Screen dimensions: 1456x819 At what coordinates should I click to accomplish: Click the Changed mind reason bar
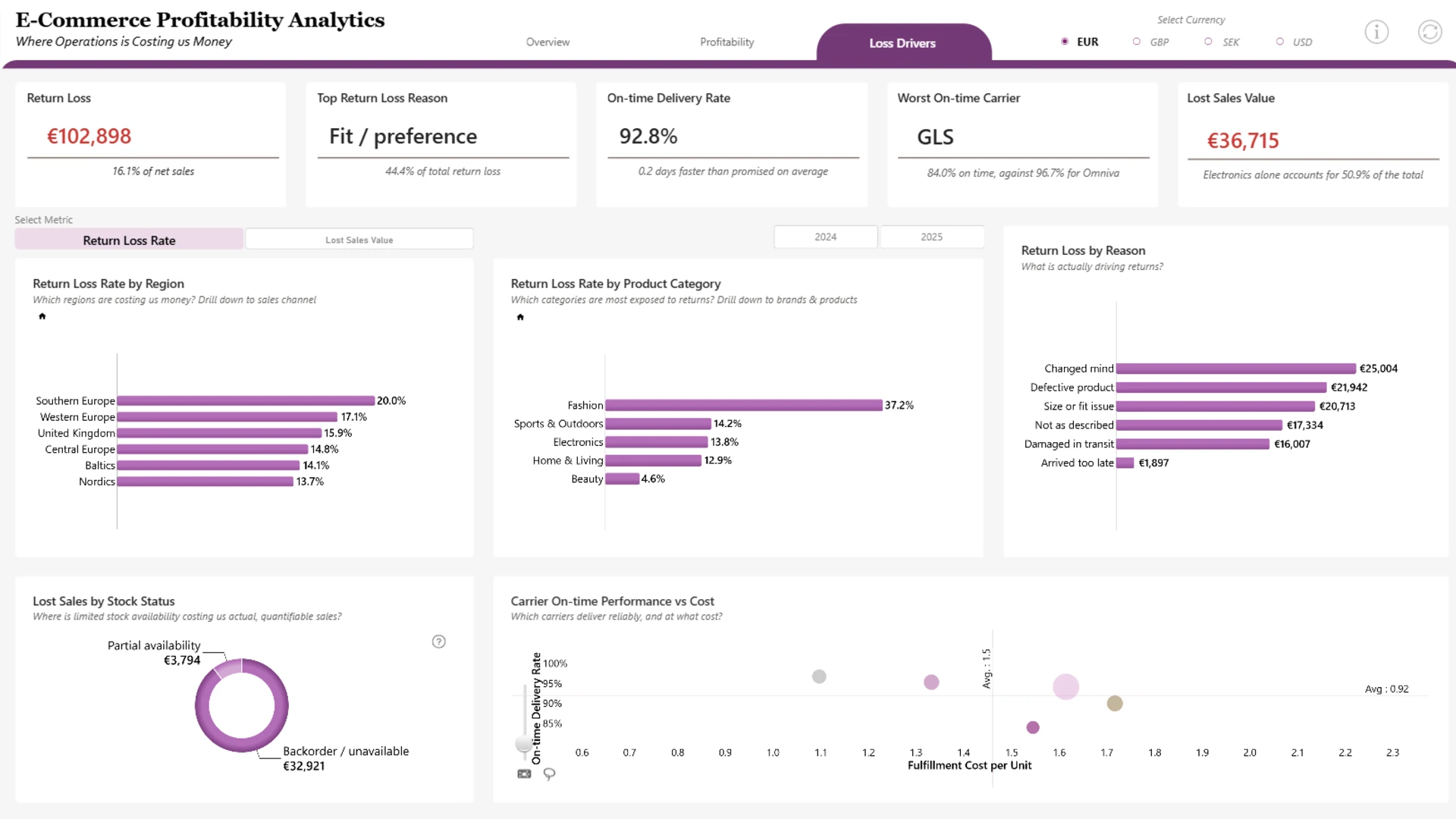point(1236,369)
